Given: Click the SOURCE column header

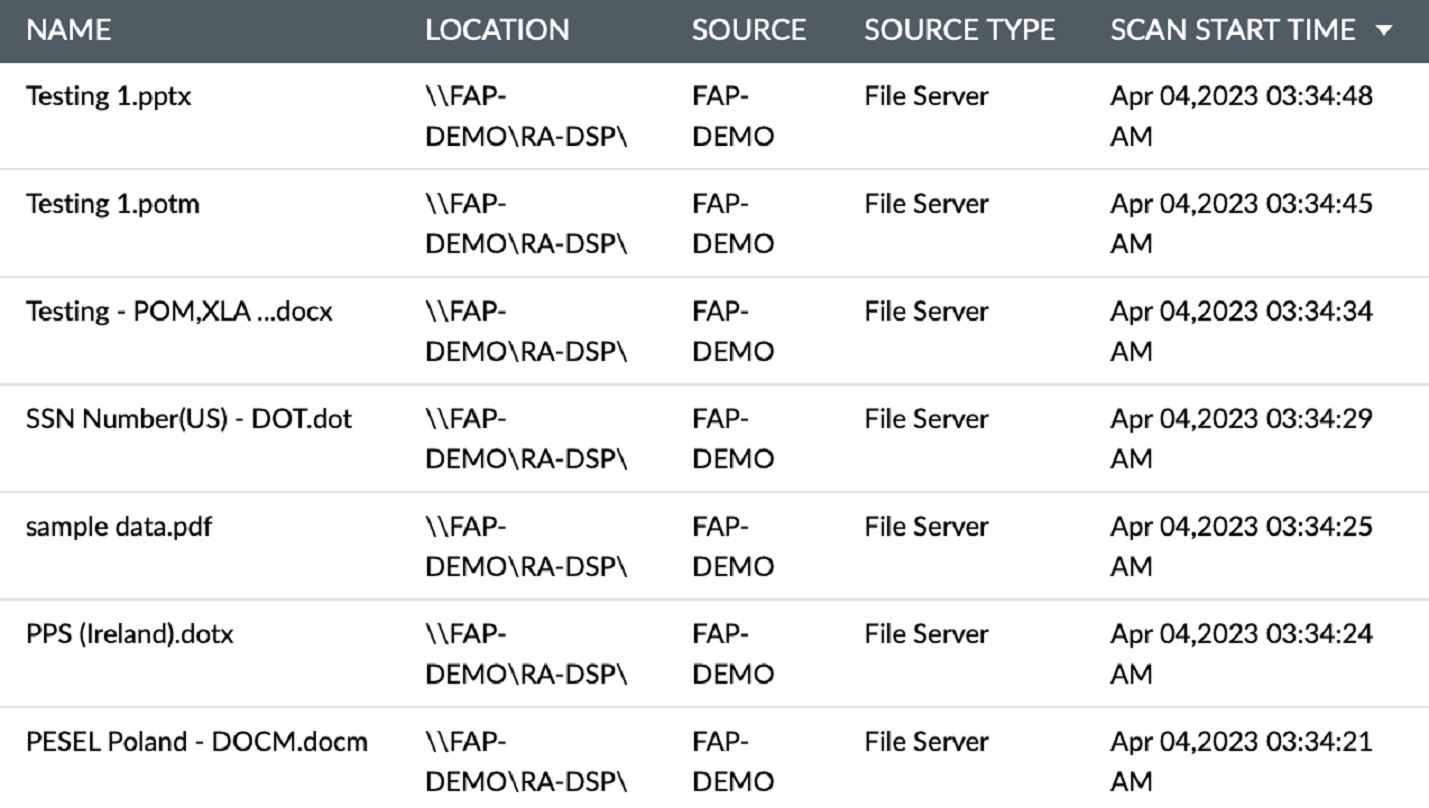Looking at the screenshot, I should pyautogui.click(x=748, y=30).
